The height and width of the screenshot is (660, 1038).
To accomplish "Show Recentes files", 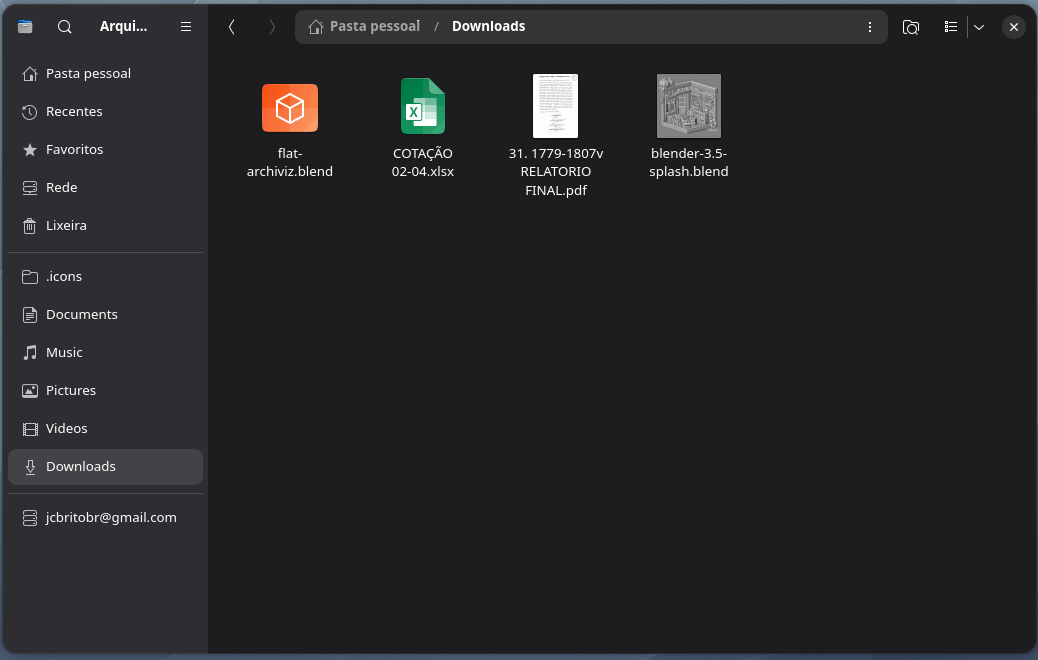I will coord(74,111).
